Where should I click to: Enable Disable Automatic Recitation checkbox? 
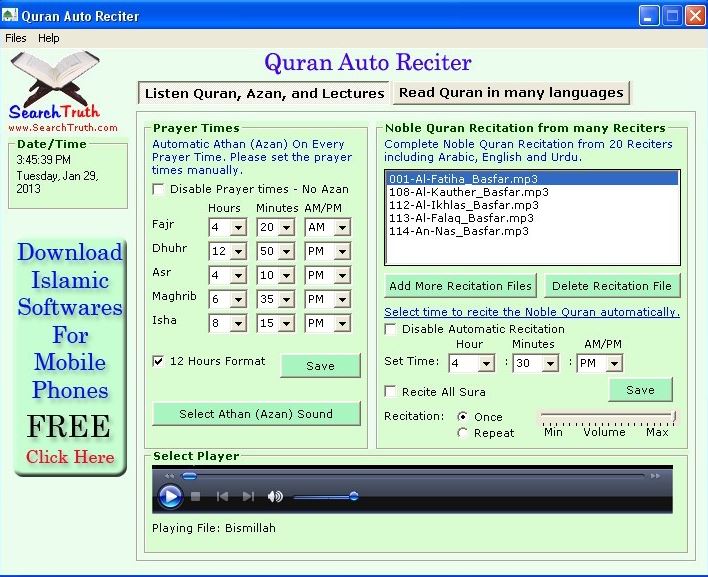[x=391, y=329]
